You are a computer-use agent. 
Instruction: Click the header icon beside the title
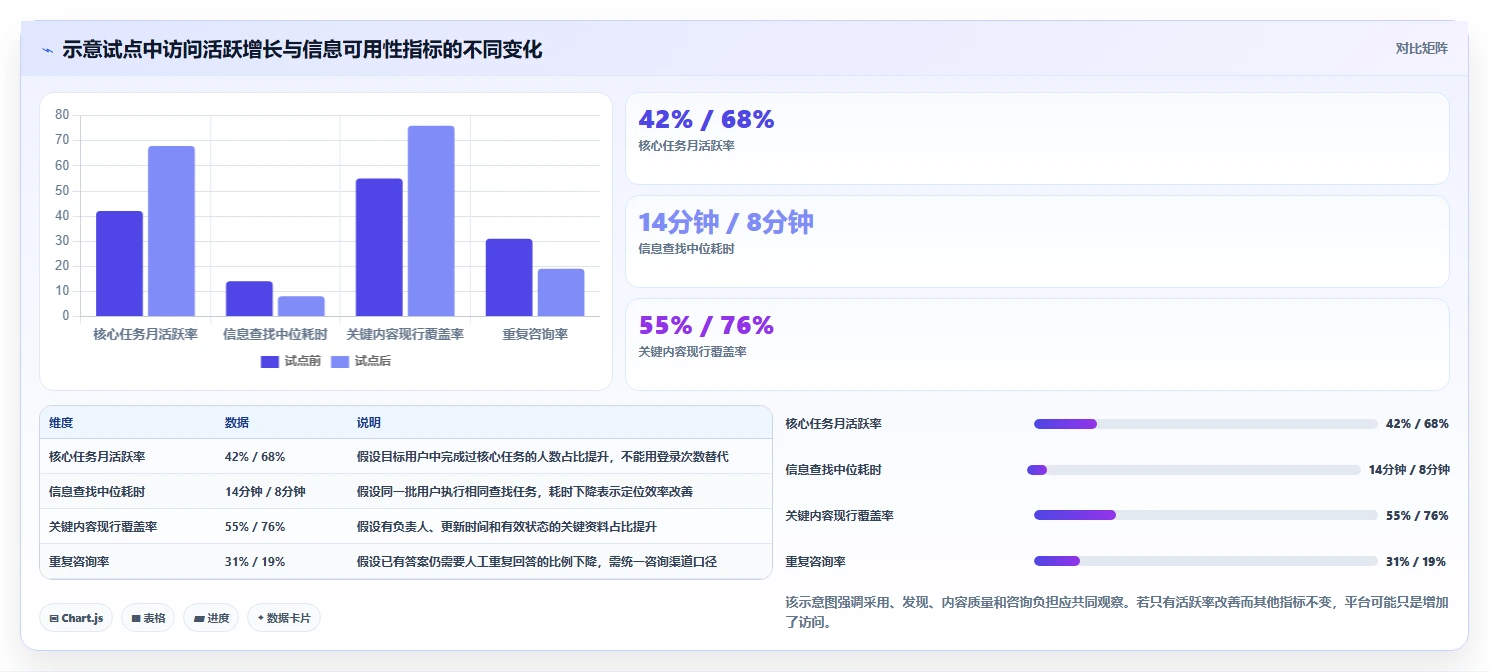tap(47, 49)
